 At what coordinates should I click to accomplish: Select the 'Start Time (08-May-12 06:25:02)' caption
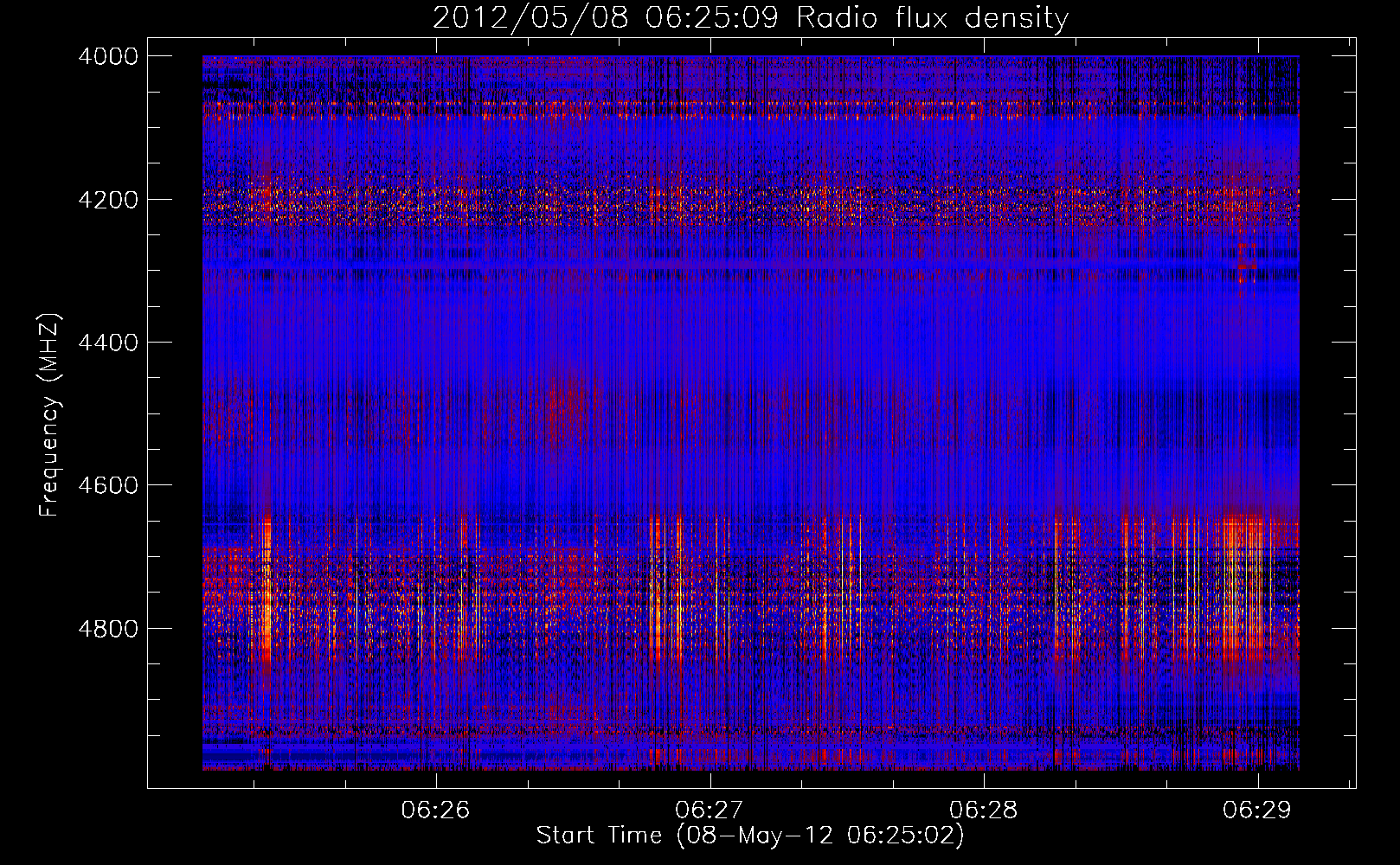[x=750, y=836]
